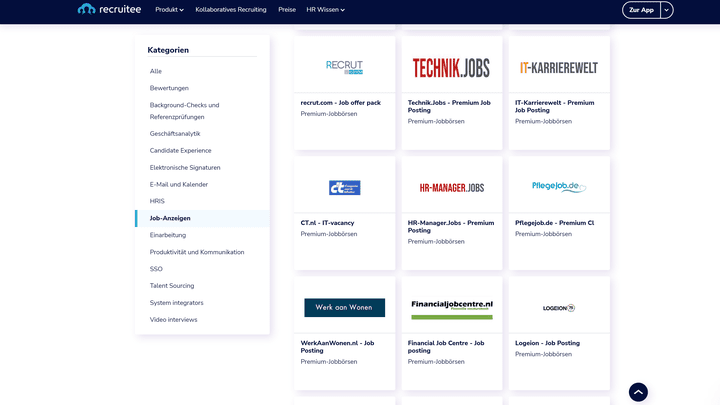
Task: Select the Bewertungen category
Action: point(169,88)
